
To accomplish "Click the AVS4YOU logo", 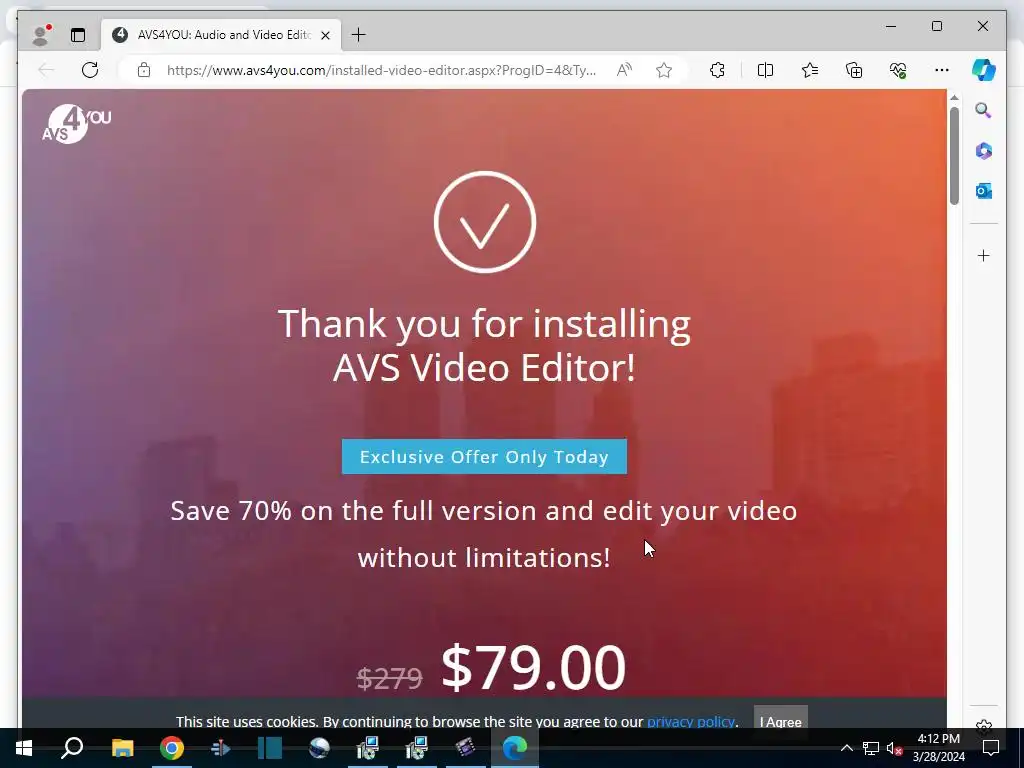I will pos(76,123).
